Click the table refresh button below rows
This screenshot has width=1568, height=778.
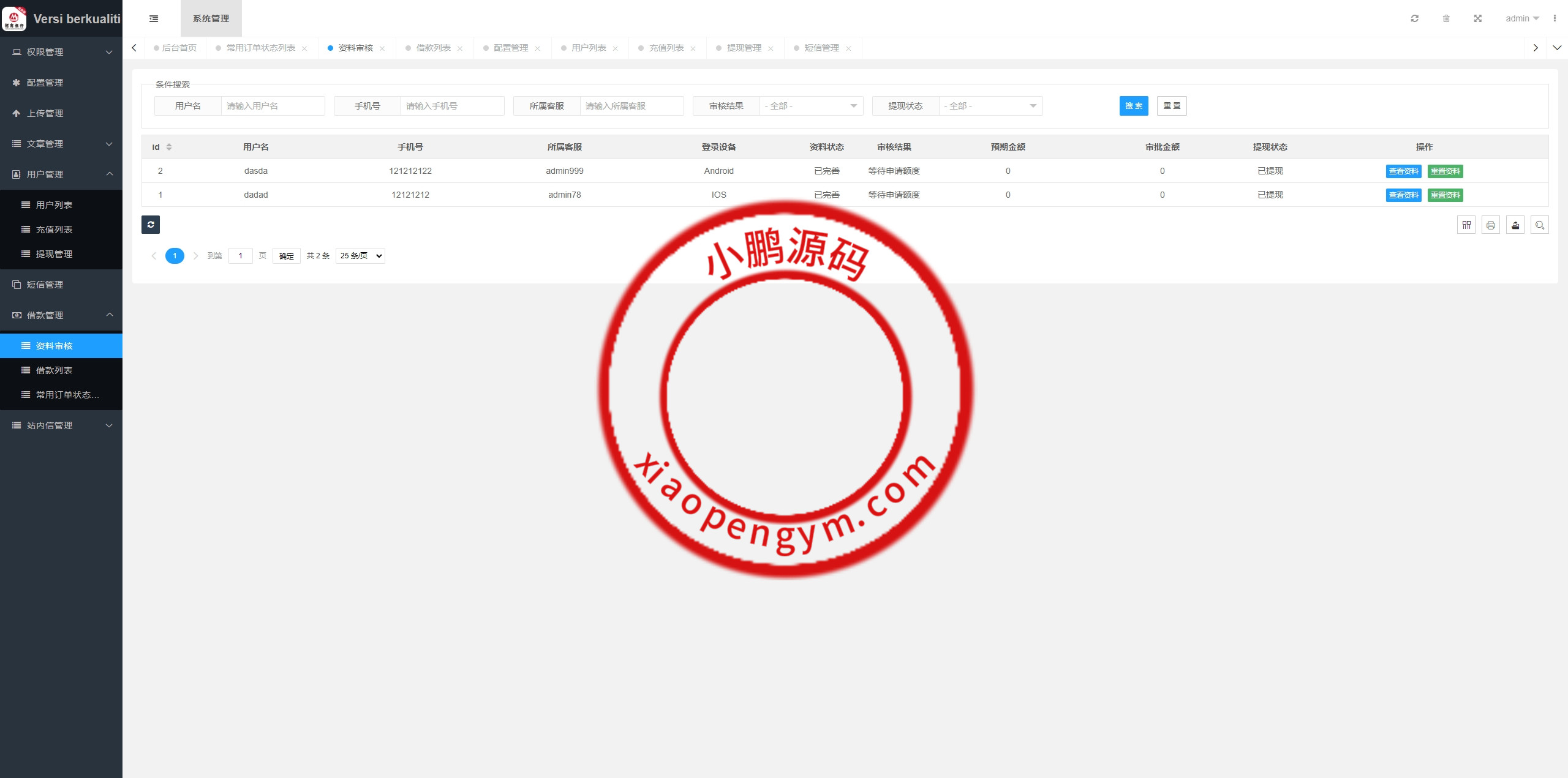point(151,225)
